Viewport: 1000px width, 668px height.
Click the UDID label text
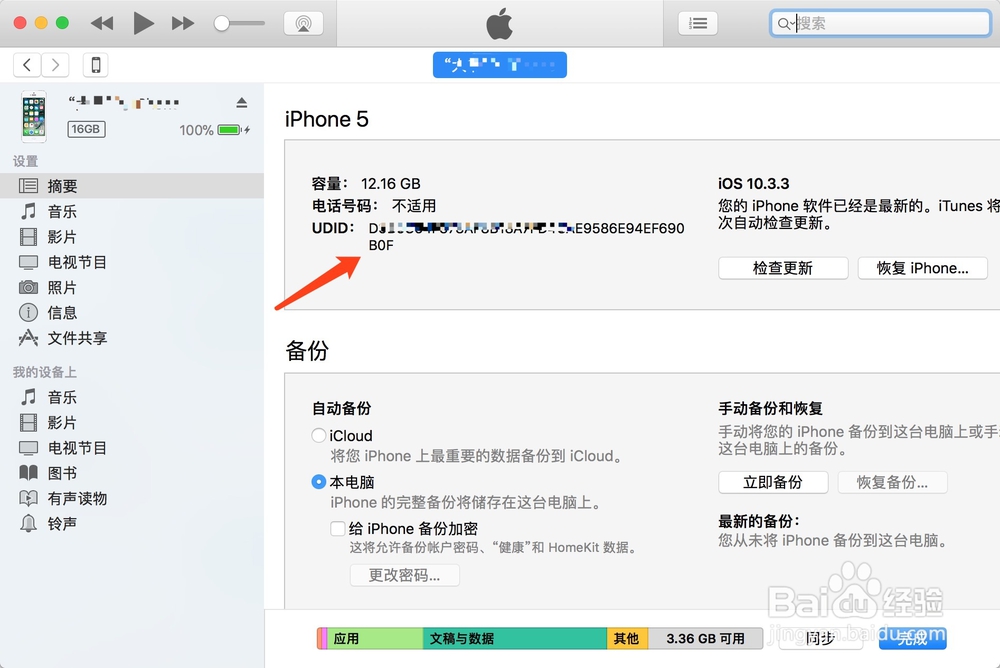click(x=333, y=228)
